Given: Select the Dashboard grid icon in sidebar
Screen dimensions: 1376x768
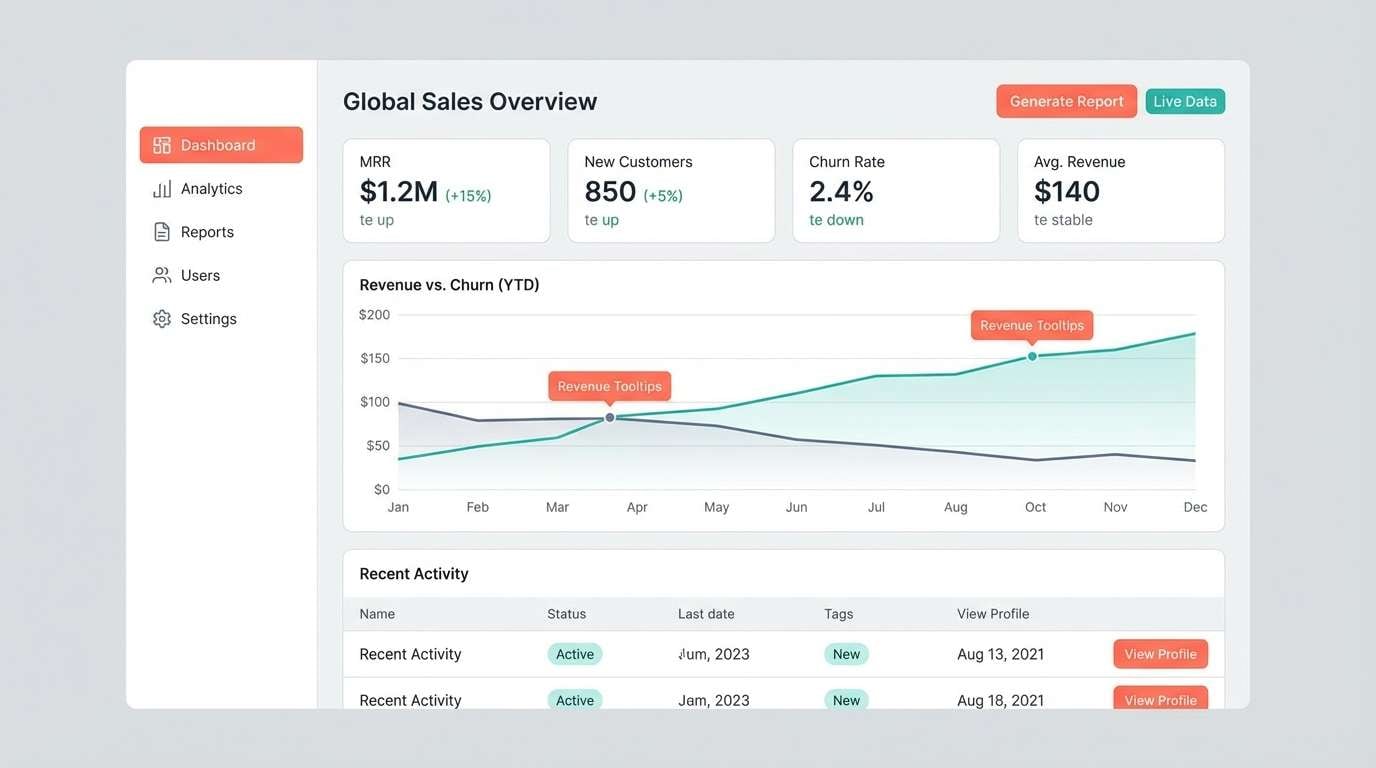Looking at the screenshot, I should point(161,144).
